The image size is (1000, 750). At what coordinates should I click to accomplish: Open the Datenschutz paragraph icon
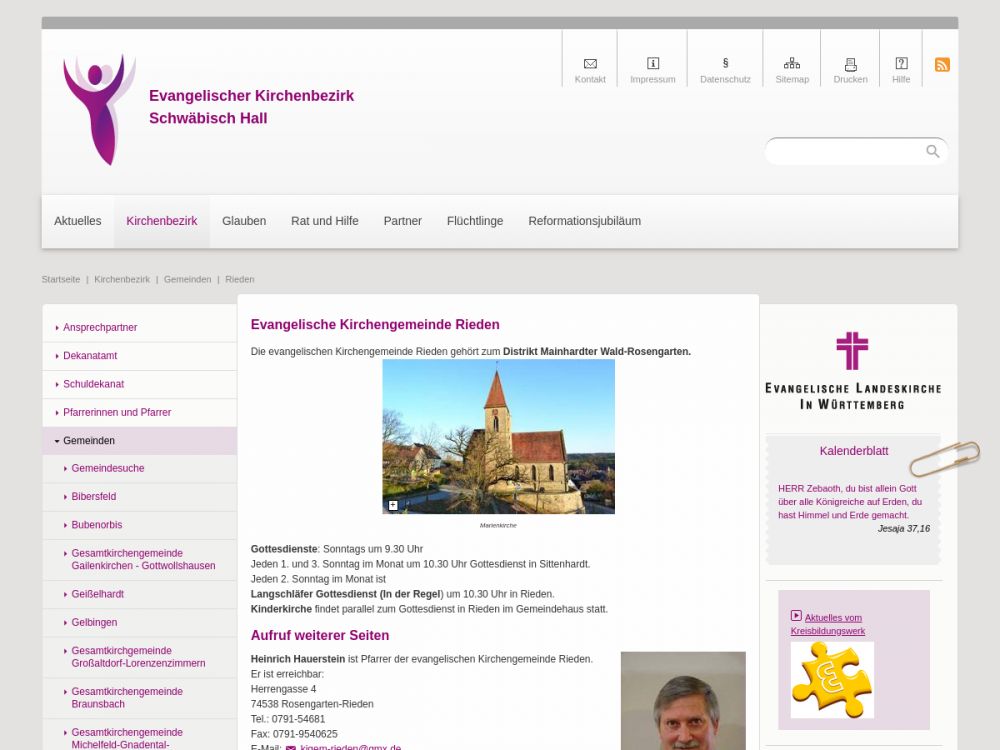[725, 64]
